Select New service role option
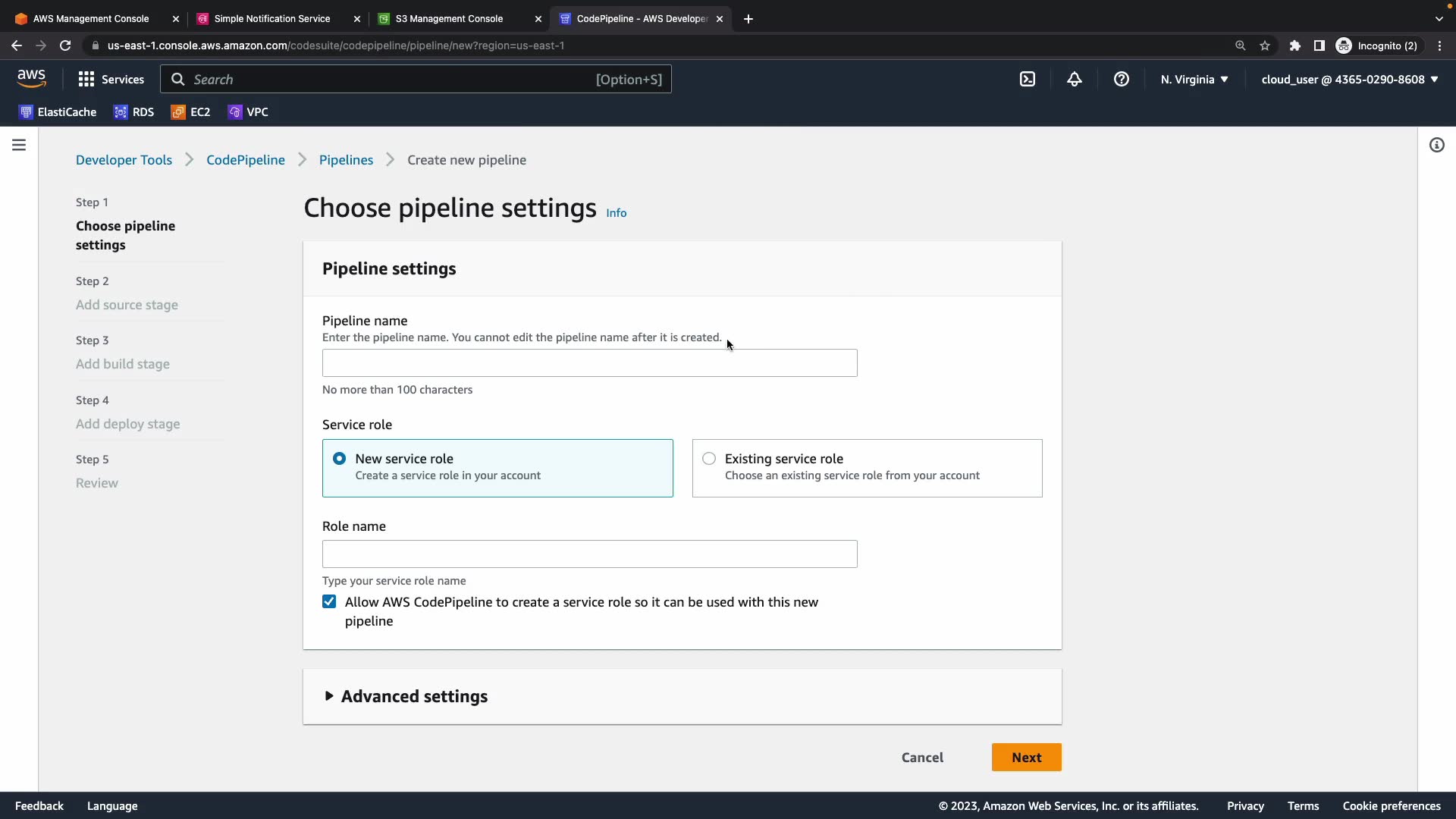1456x819 pixels. [x=339, y=459]
